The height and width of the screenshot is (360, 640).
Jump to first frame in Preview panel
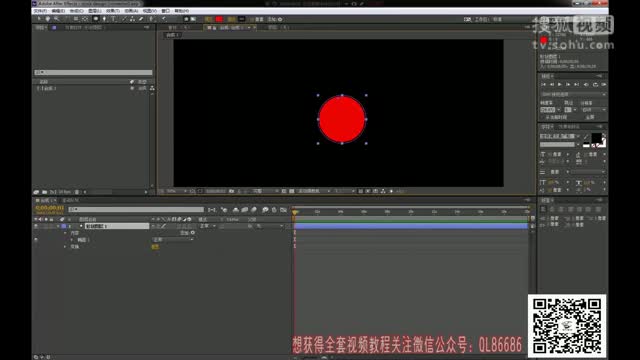[x=543, y=84]
